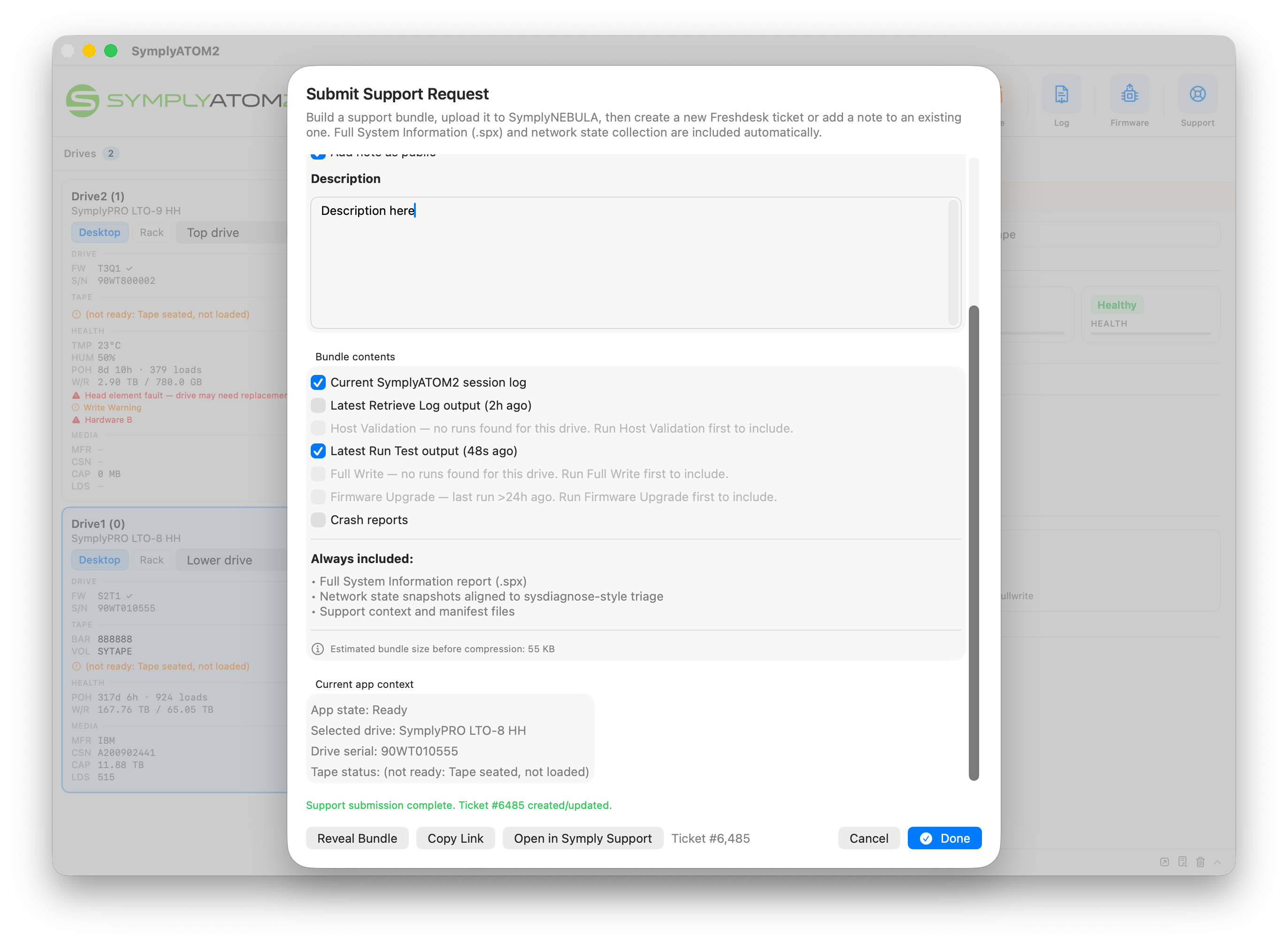Select Rack tab on Drive1 card
The image size is (1288, 945).
(x=151, y=559)
